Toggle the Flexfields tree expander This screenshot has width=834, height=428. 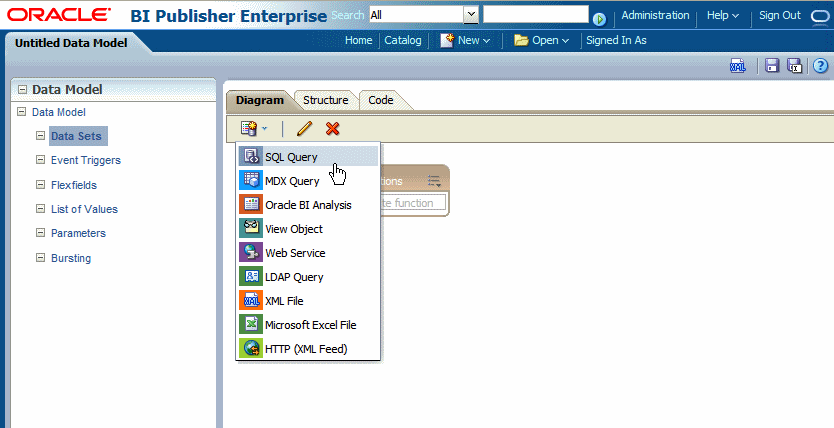pyautogui.click(x=40, y=184)
